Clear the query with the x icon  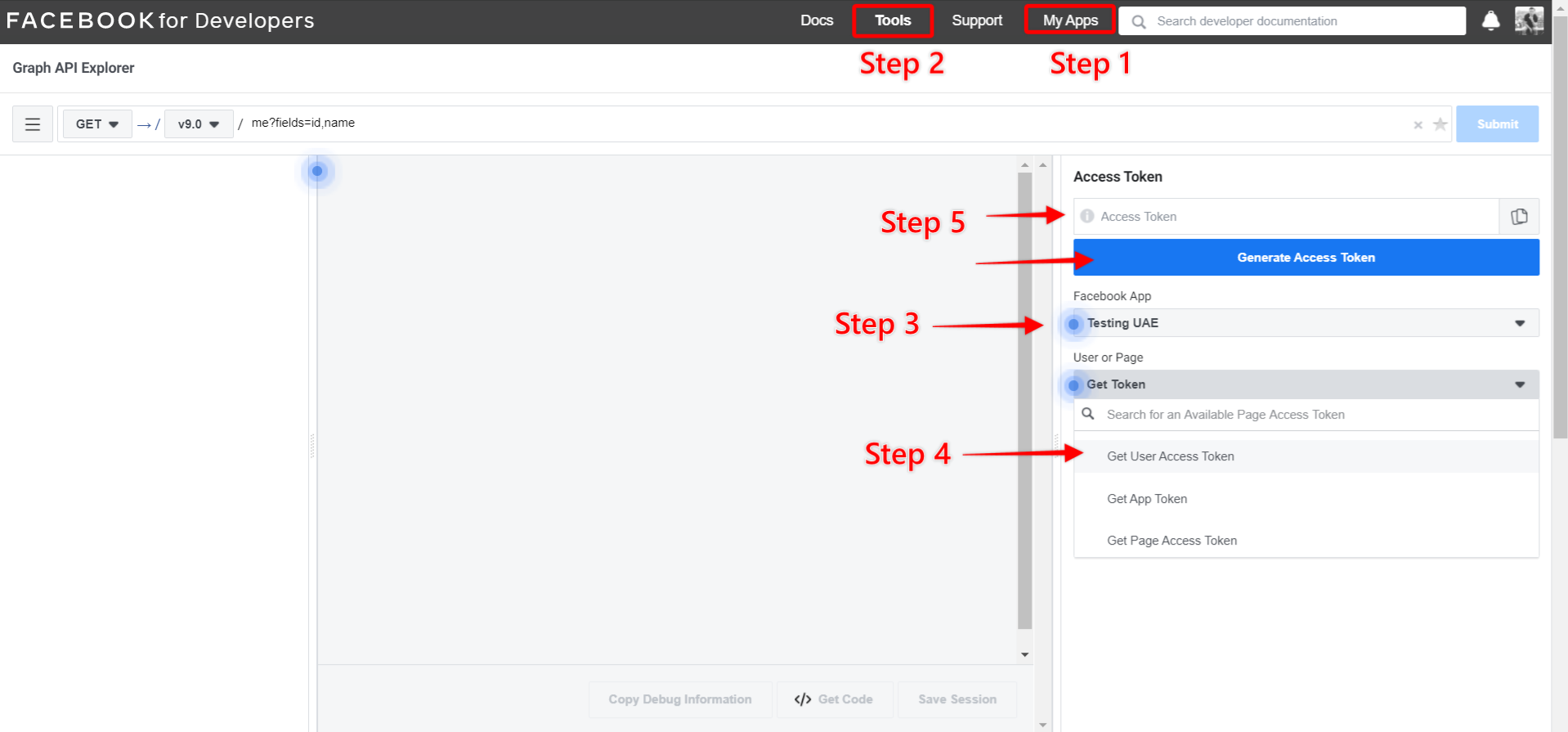(x=1418, y=125)
